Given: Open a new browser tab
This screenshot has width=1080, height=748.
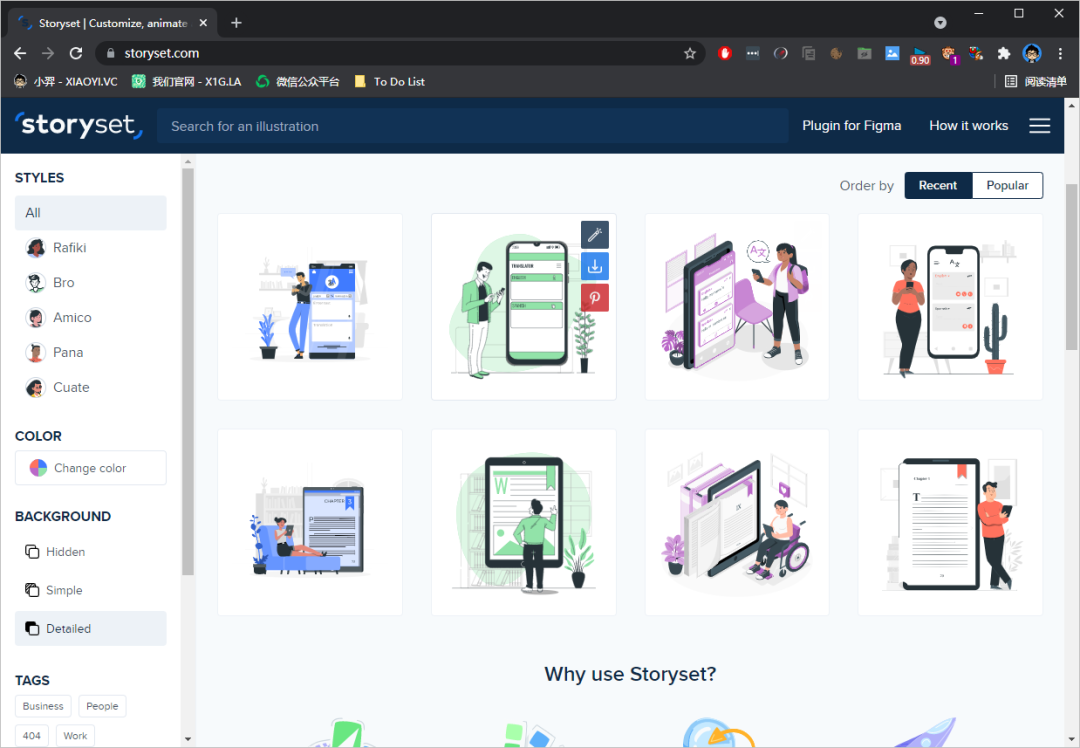Looking at the screenshot, I should tap(236, 23).
